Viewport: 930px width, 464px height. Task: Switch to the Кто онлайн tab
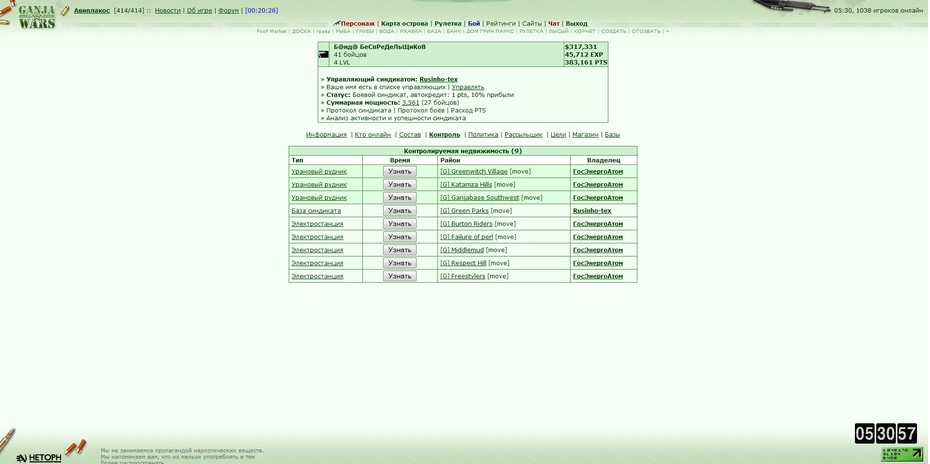point(372,135)
